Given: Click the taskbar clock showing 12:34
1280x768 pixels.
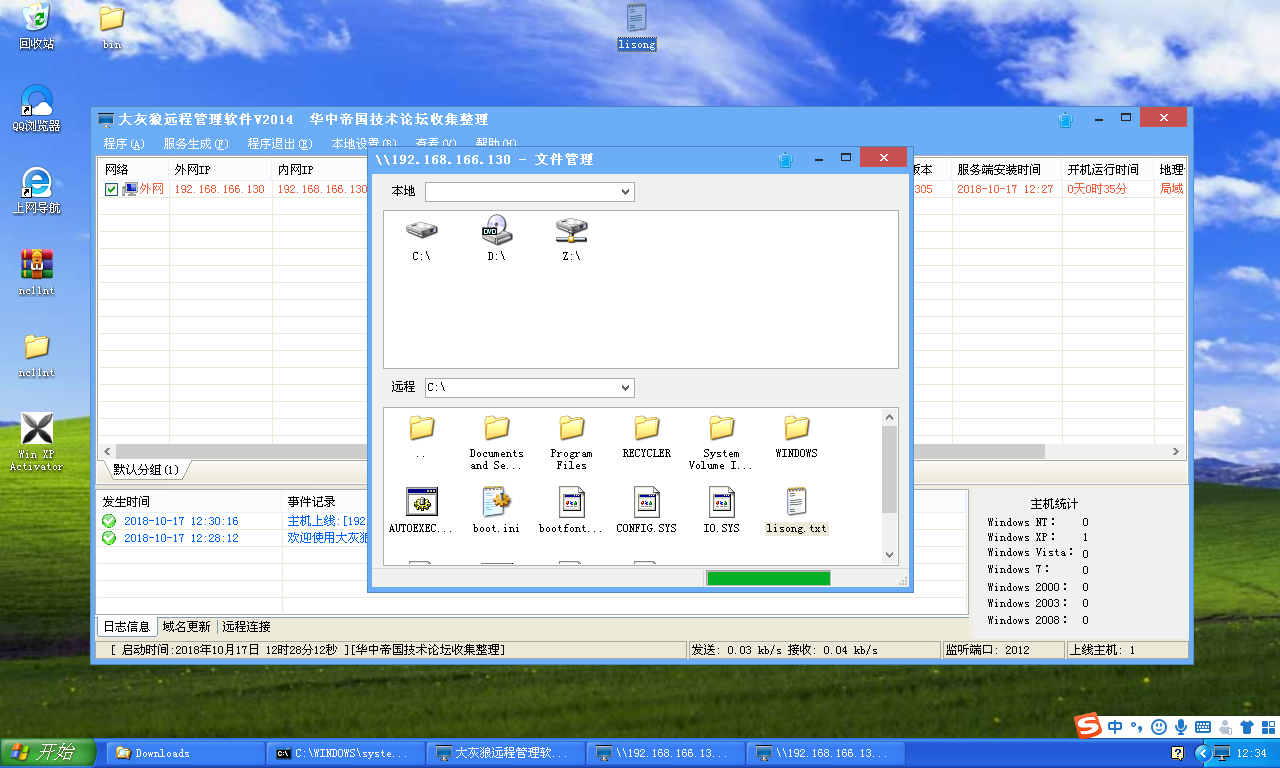Looking at the screenshot, I should pos(1252,753).
